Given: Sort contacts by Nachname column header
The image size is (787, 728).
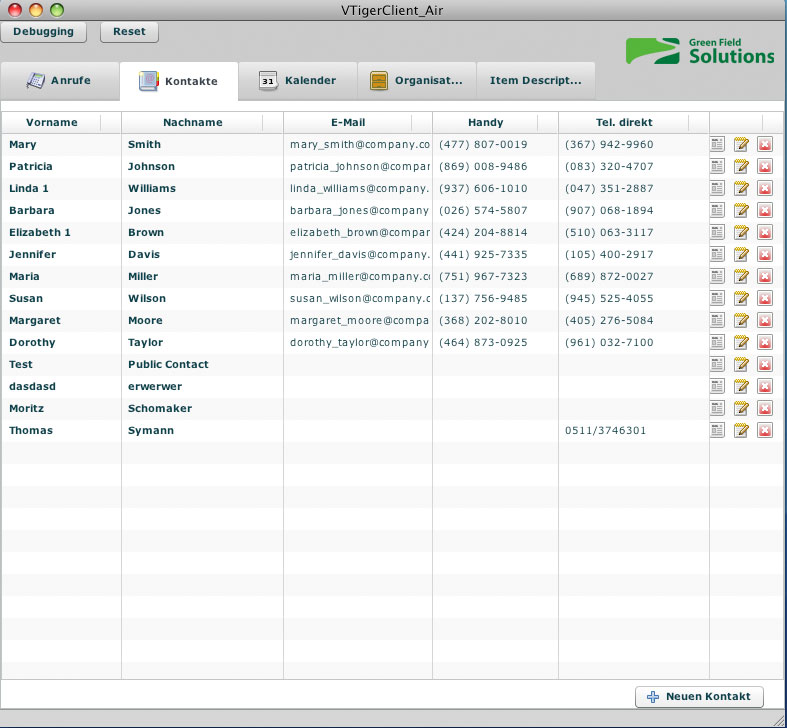Looking at the screenshot, I should [x=192, y=122].
